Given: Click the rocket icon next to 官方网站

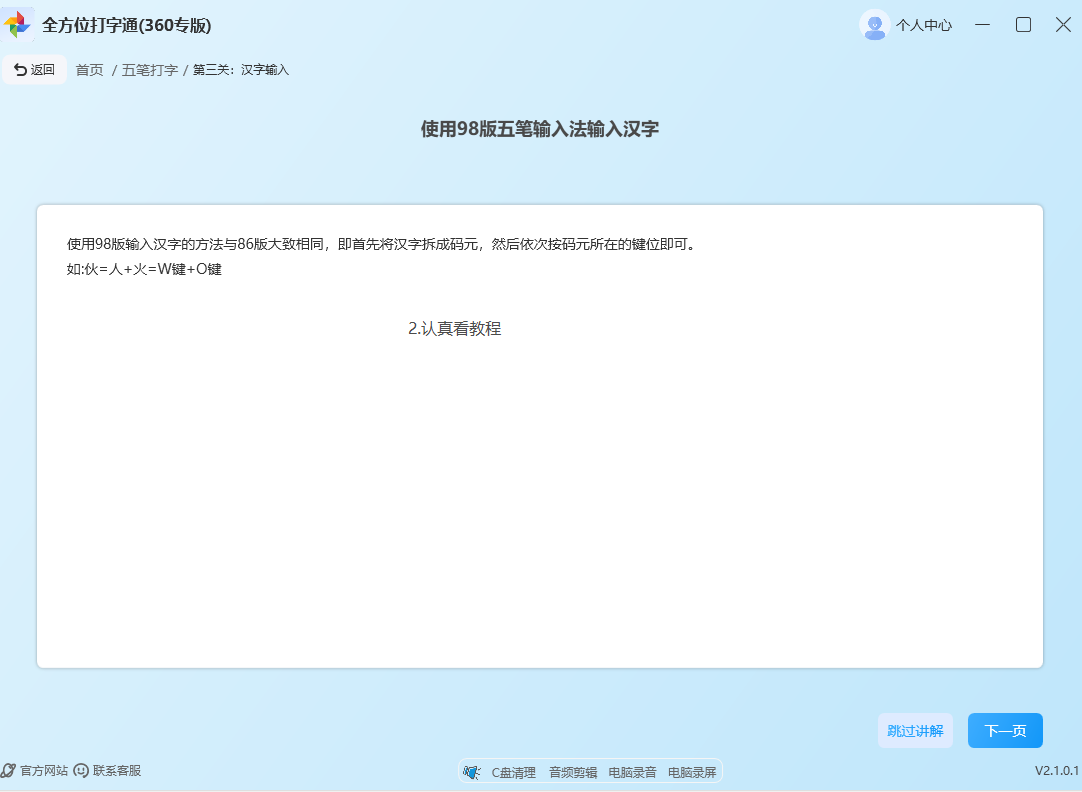Looking at the screenshot, I should pos(10,771).
